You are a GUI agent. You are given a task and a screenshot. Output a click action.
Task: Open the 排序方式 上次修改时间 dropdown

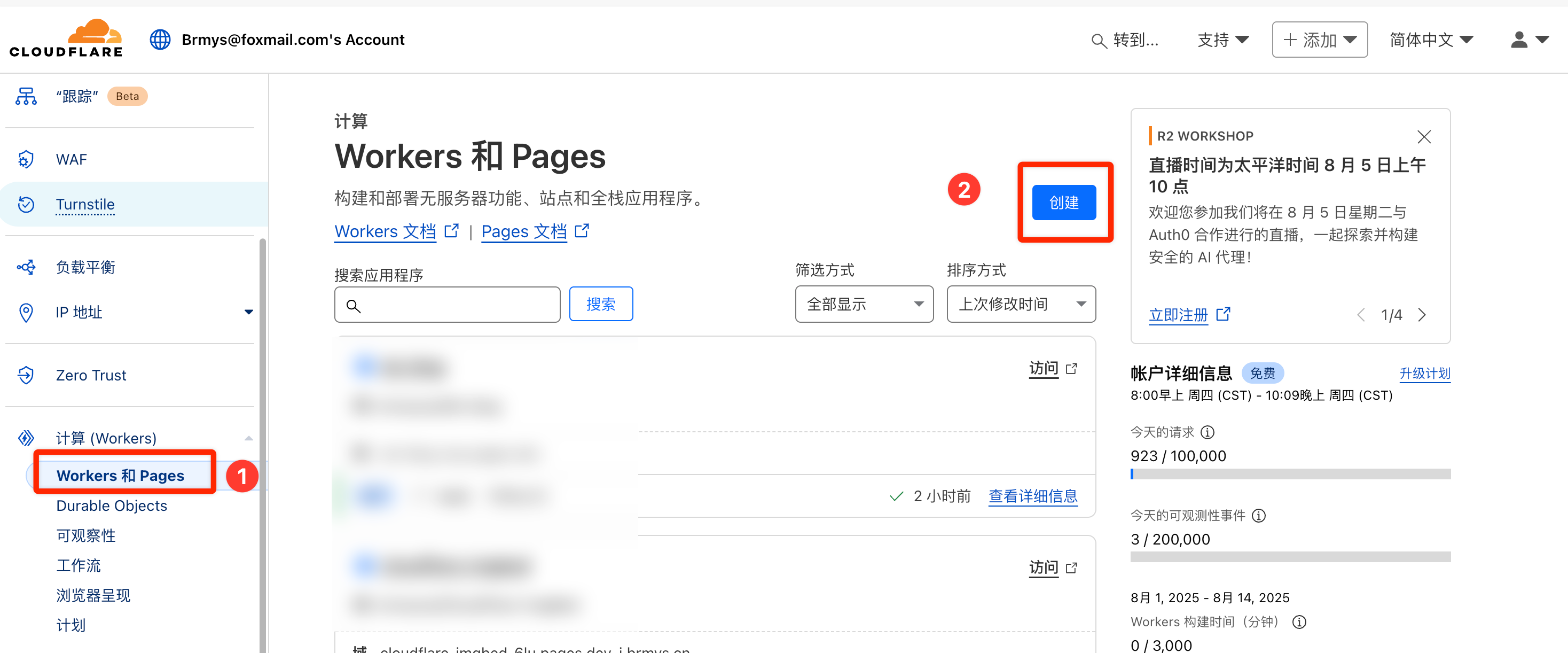tap(1021, 304)
